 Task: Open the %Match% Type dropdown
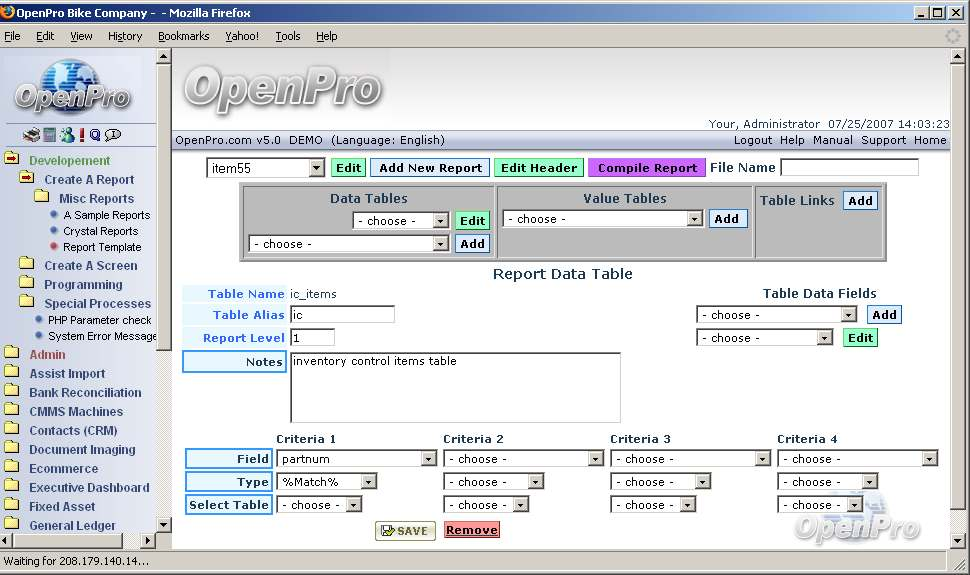click(x=368, y=482)
